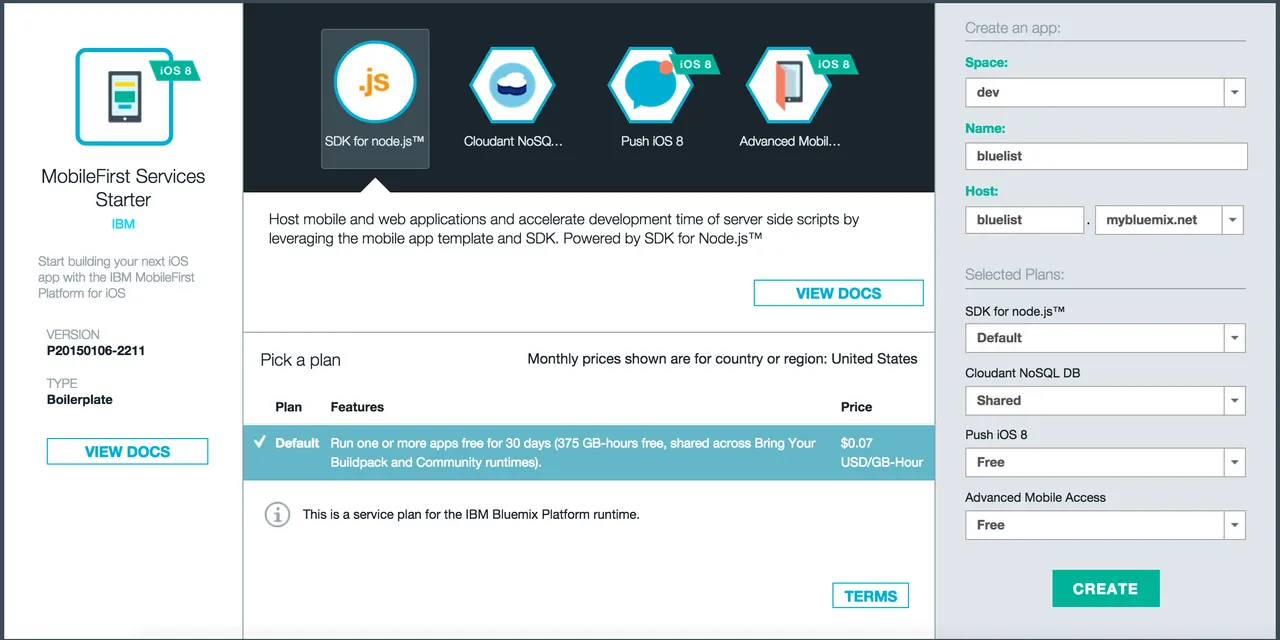This screenshot has width=1280, height=640.
Task: Click the checkmark on the Default plan row
Action: click(260, 442)
